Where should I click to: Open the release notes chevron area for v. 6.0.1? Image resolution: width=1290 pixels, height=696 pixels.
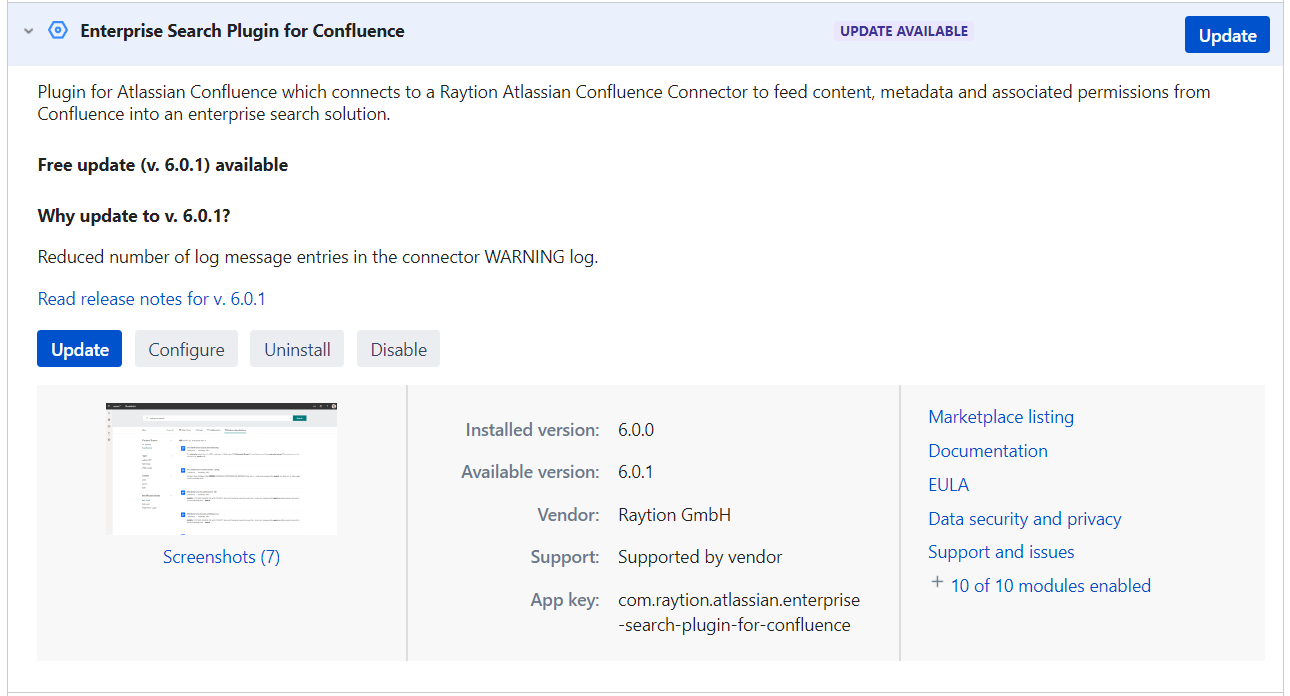click(x=151, y=298)
